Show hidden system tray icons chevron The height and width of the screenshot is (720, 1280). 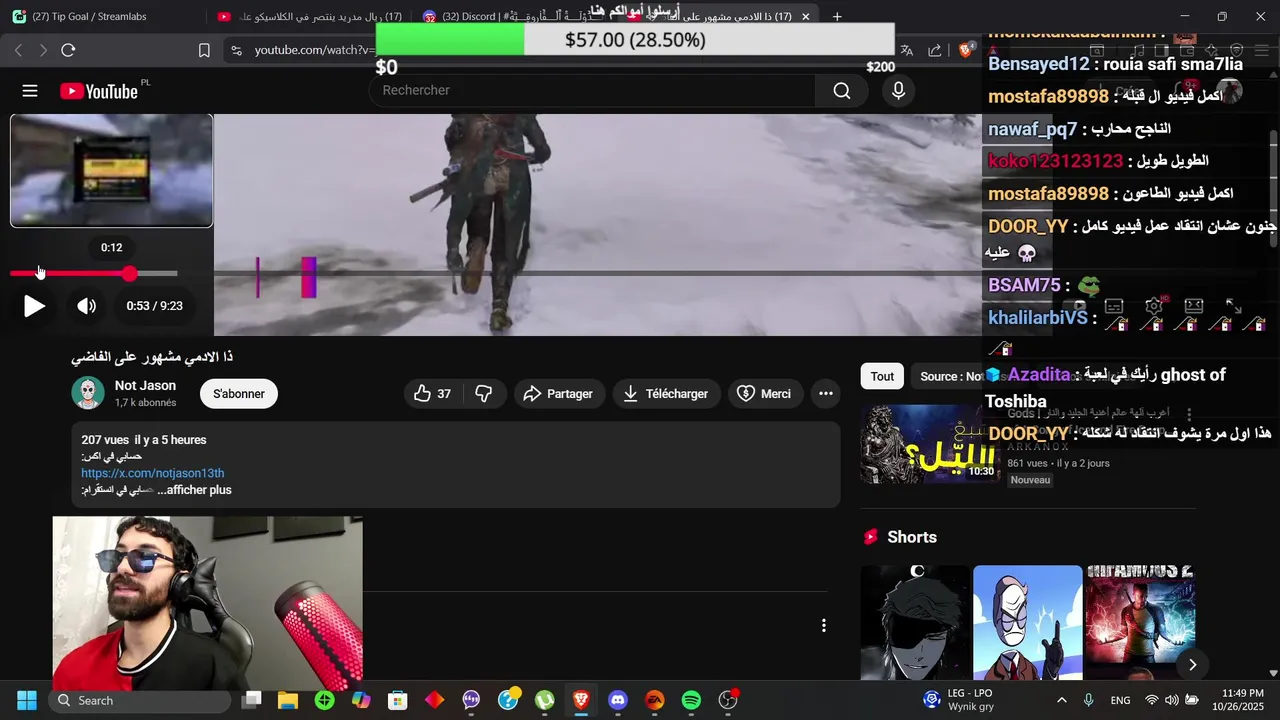(x=1061, y=700)
